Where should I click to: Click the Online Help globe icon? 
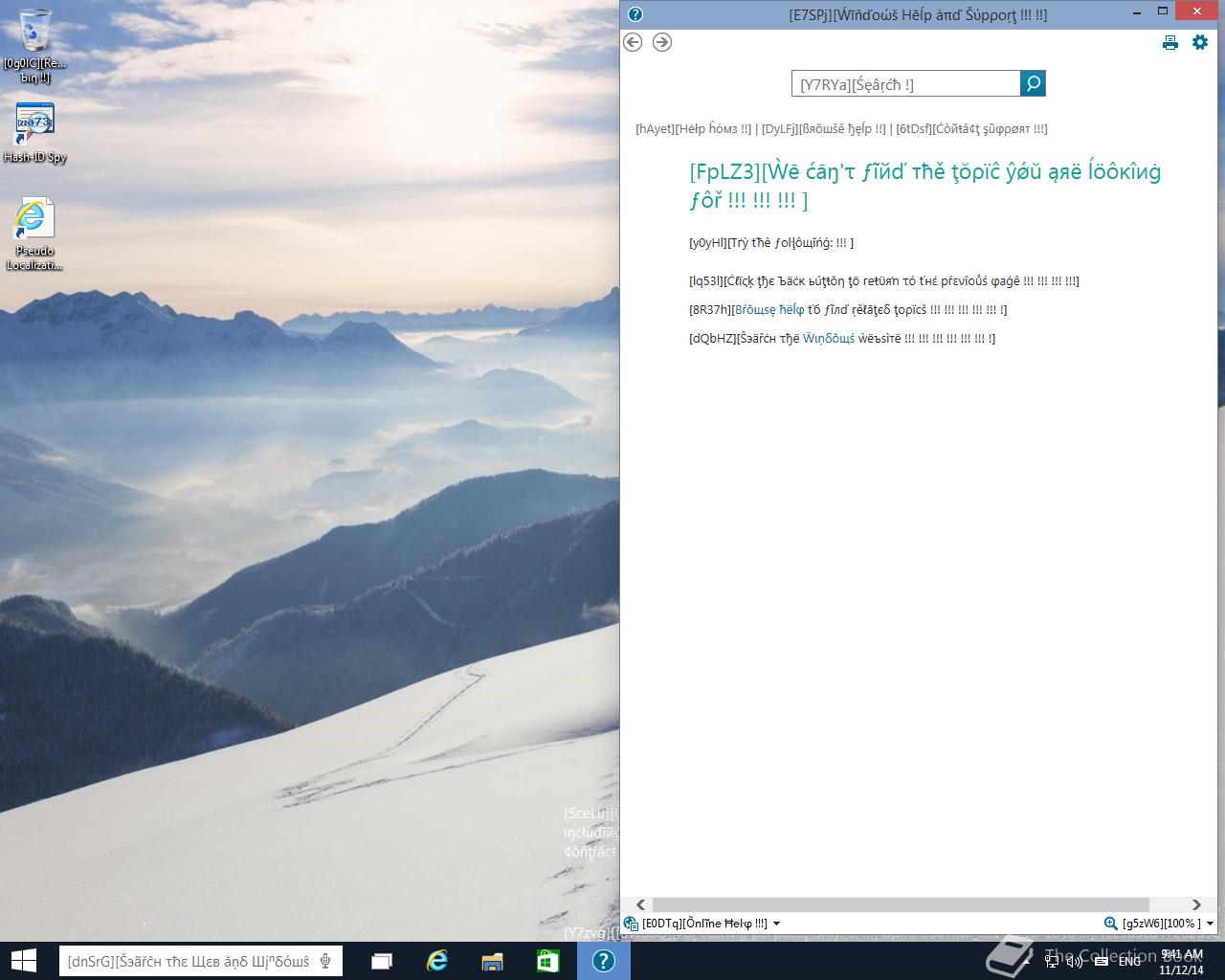pyautogui.click(x=631, y=924)
